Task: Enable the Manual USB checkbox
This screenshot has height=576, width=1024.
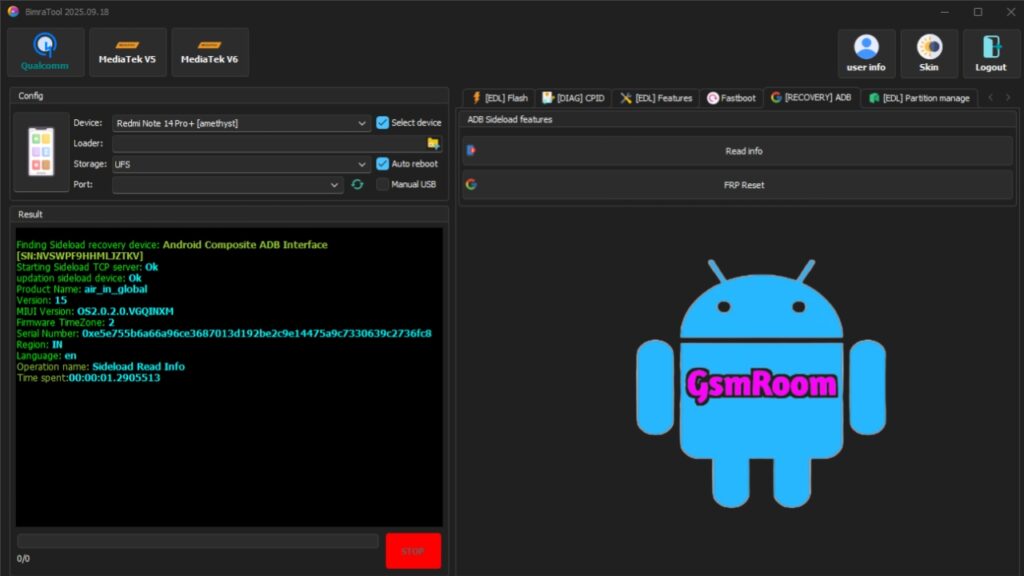Action: click(x=383, y=184)
